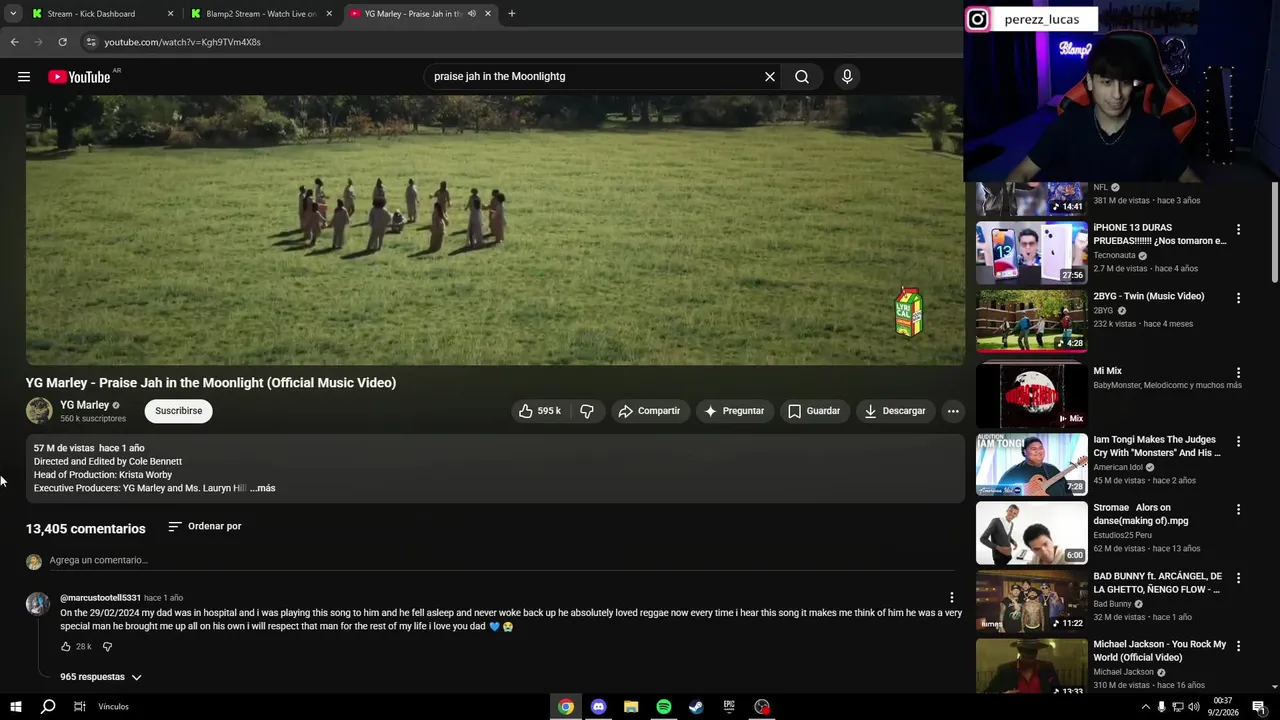Click the magnifier search button
Image resolution: width=1280 pixels, height=720 pixels.
pyautogui.click(x=802, y=77)
